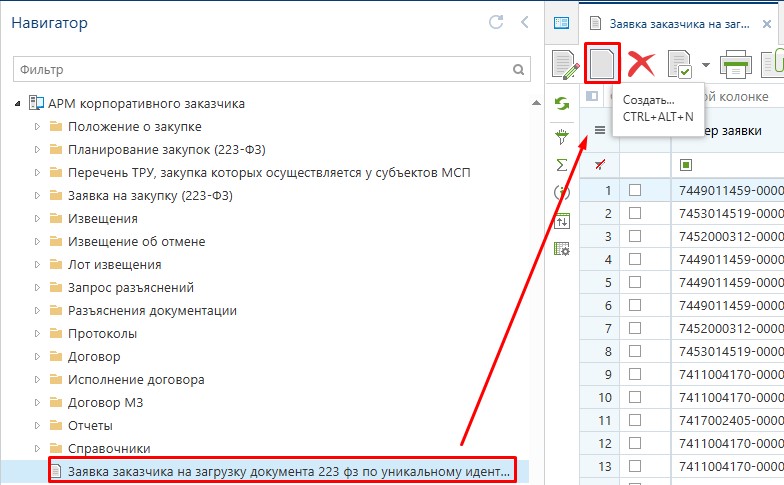The image size is (784, 485).
Task: Open the dropdown arrow next to the document check icon
Action: (x=706, y=64)
